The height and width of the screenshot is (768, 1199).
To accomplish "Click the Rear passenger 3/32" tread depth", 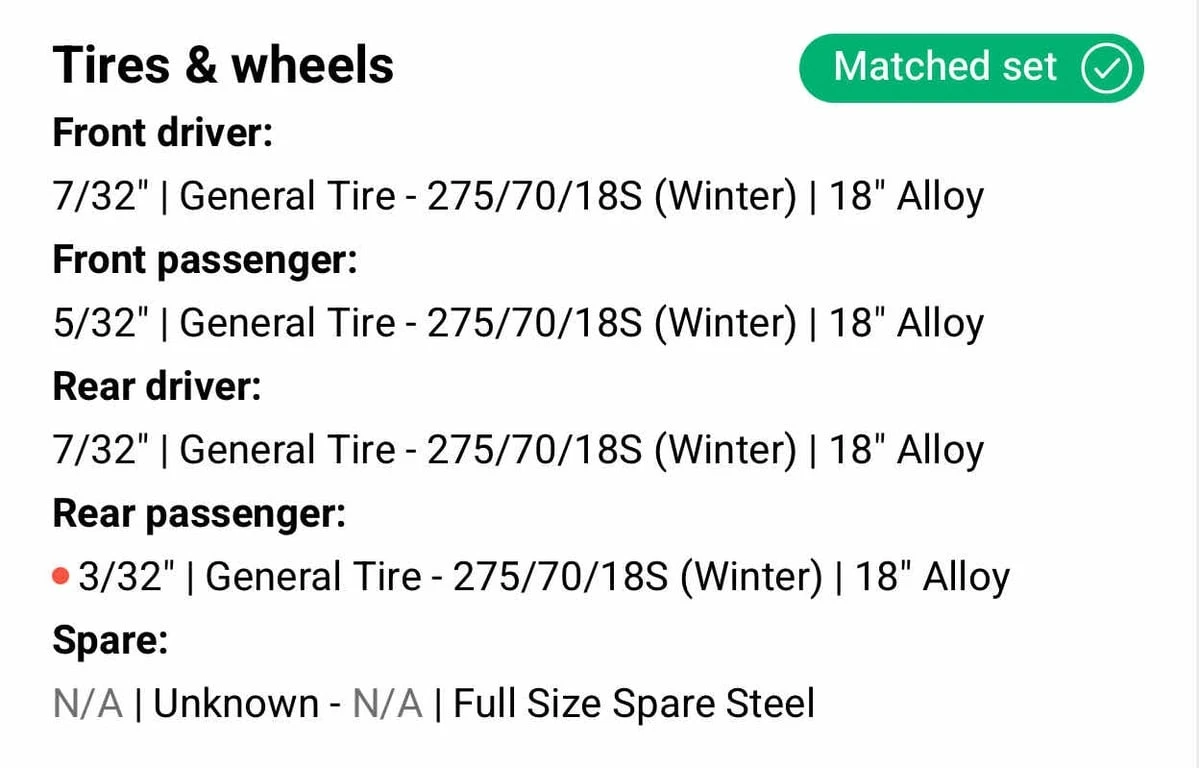I will [126, 577].
